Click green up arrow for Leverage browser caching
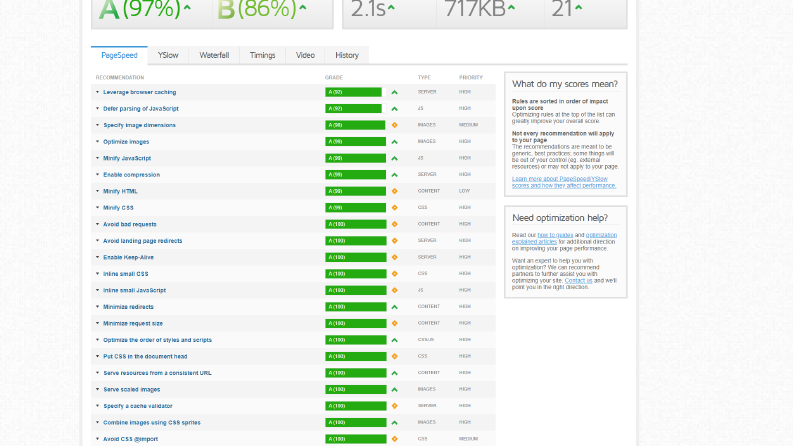Viewport: 793px width, 446px height. click(x=394, y=93)
